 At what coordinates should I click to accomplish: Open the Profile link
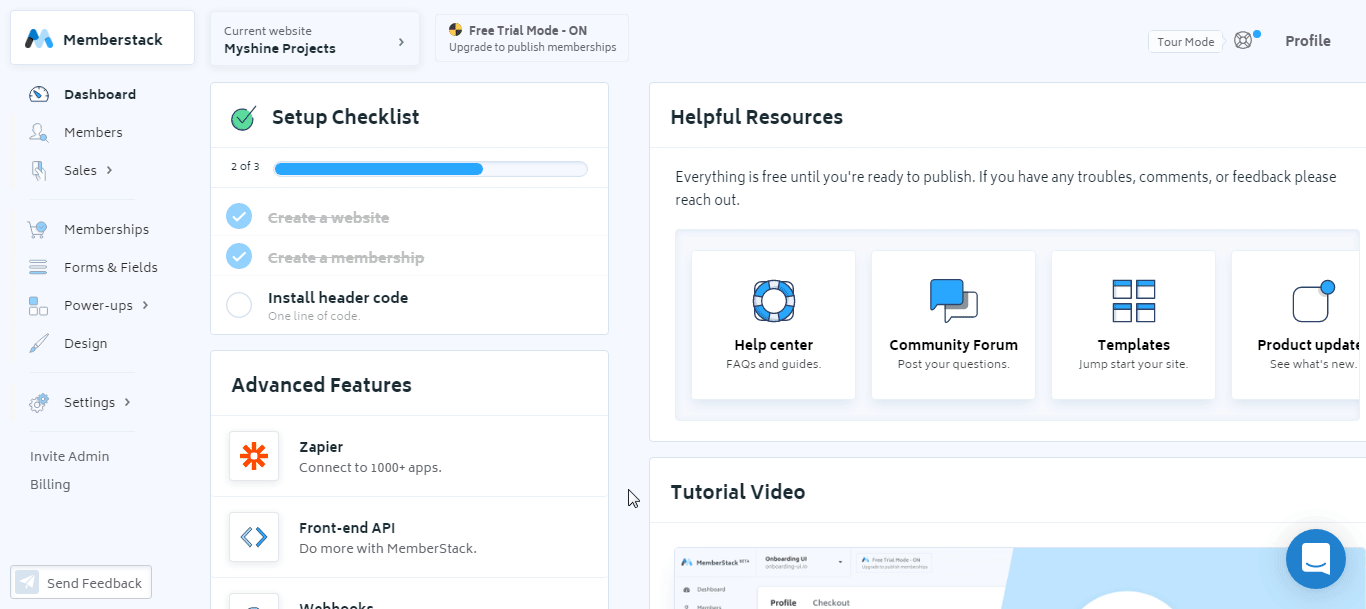point(1308,41)
